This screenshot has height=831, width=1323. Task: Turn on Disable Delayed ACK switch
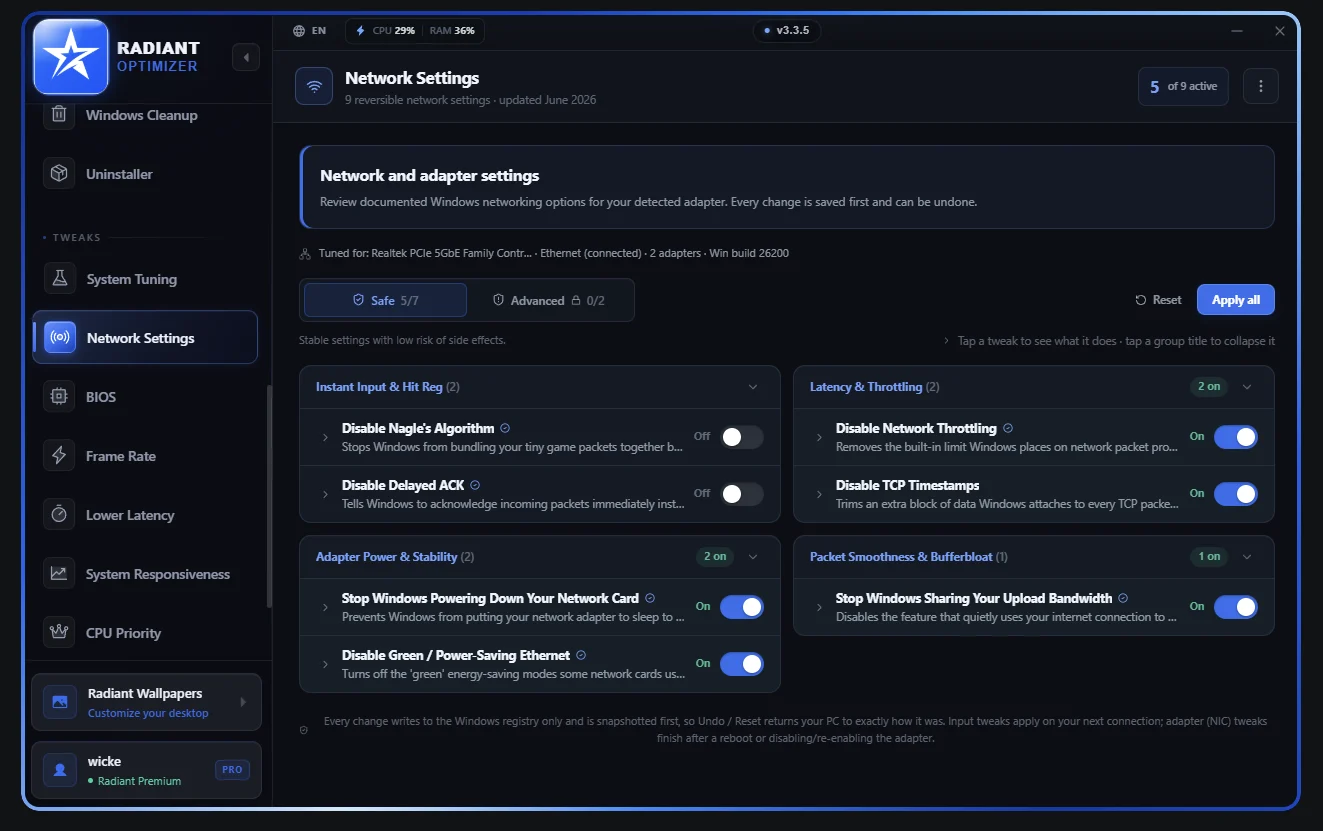[x=742, y=494]
